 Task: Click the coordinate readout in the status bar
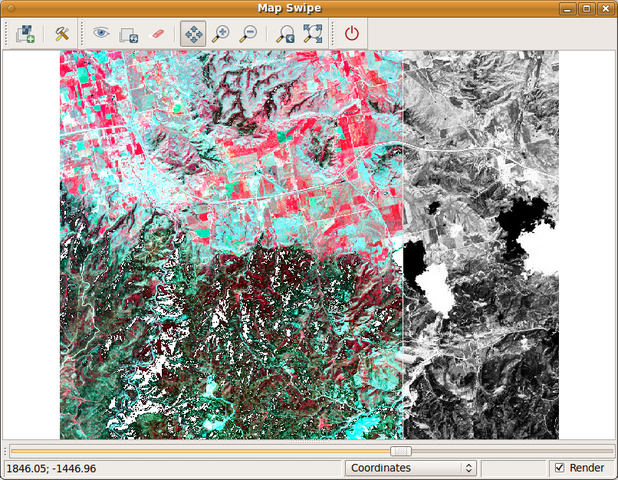pos(52,468)
